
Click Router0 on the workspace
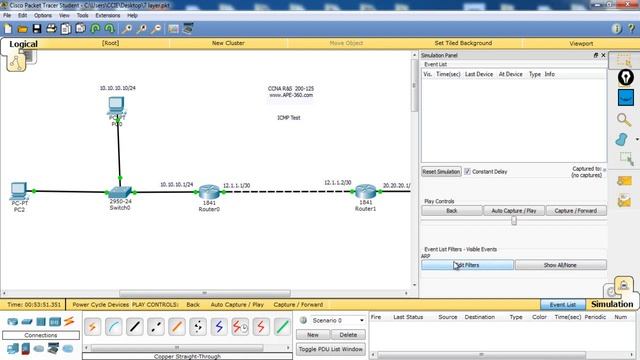pyautogui.click(x=209, y=192)
